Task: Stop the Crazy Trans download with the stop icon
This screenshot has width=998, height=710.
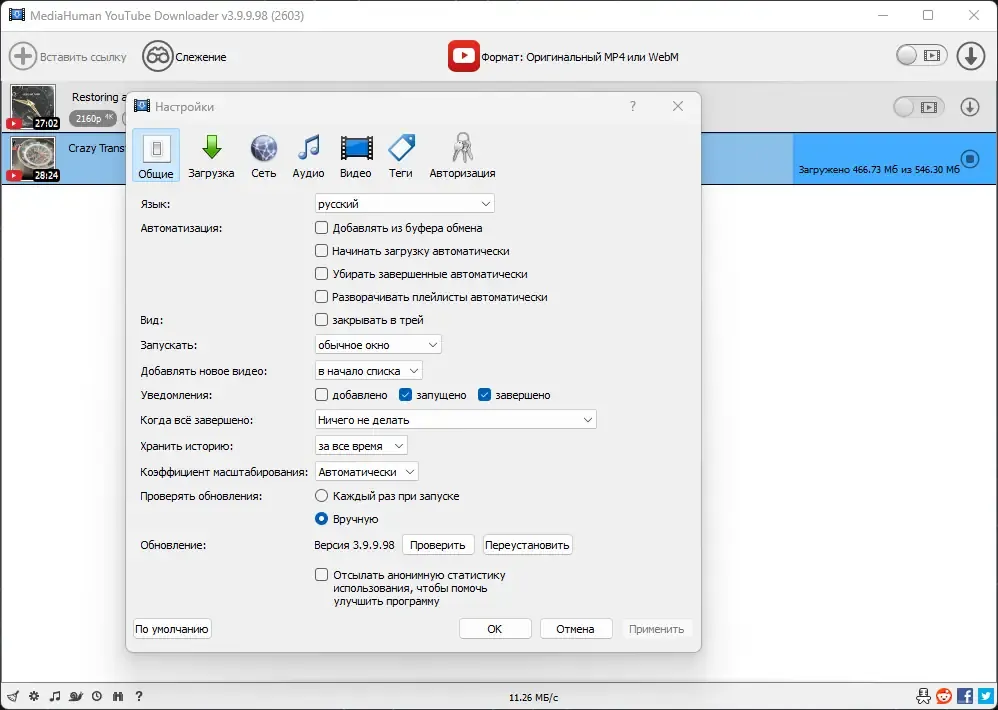Action: [969, 158]
